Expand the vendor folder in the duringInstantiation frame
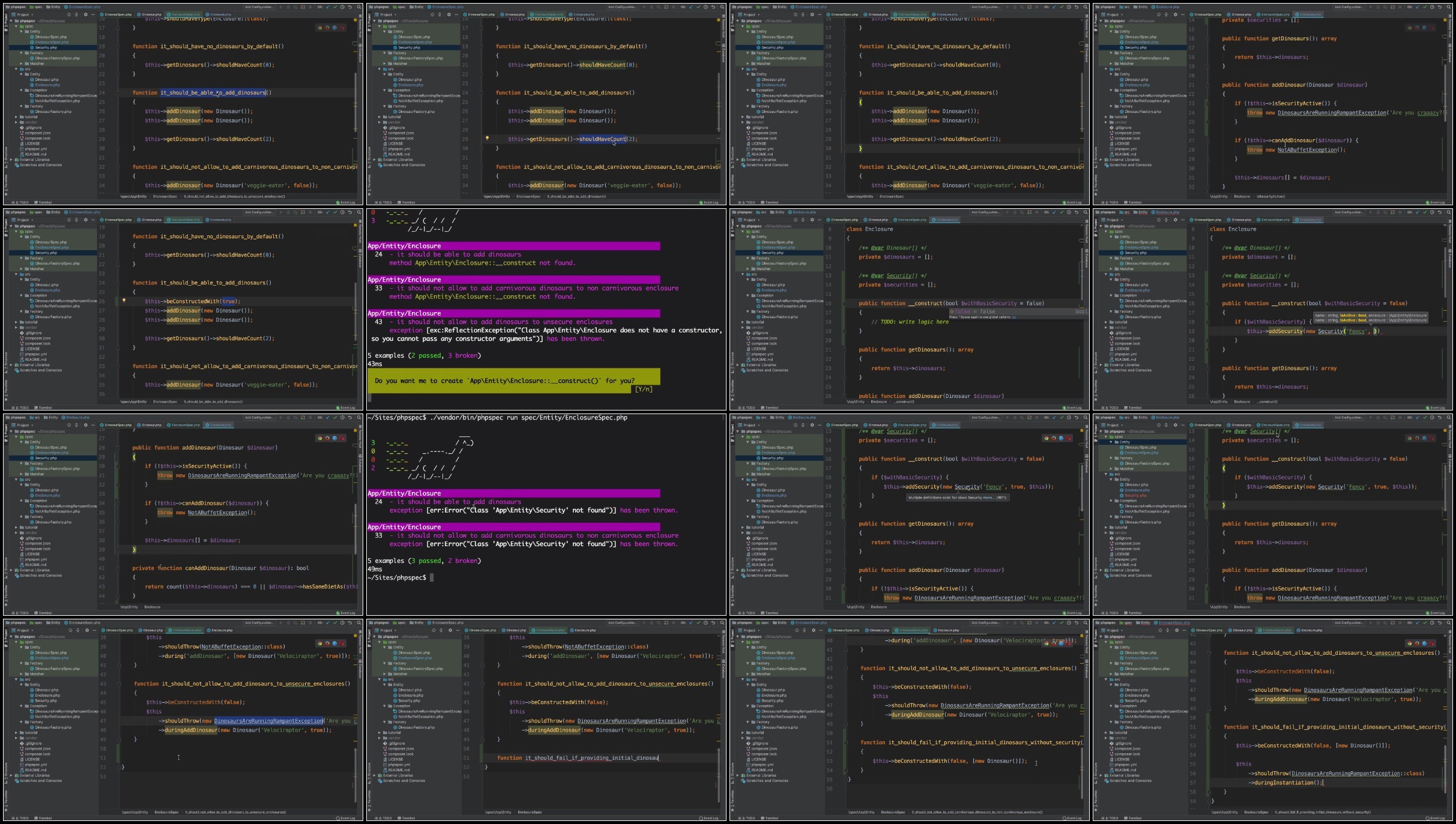Screen dimensions: 1456x824 click(1106, 738)
